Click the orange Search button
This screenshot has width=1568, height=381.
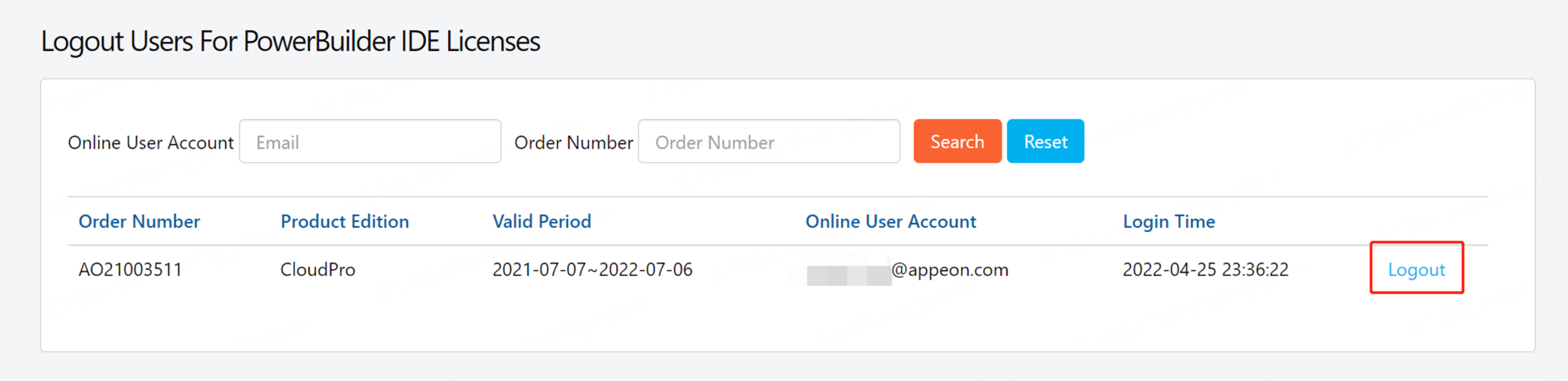coord(957,141)
